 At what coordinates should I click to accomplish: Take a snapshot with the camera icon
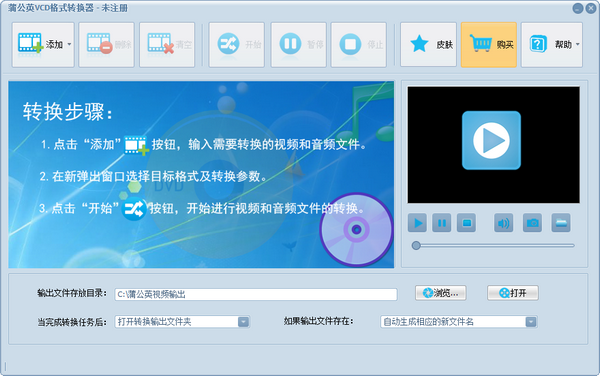(x=532, y=223)
